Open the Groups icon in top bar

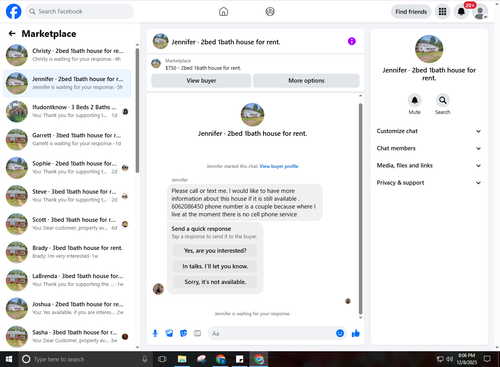pos(270,12)
